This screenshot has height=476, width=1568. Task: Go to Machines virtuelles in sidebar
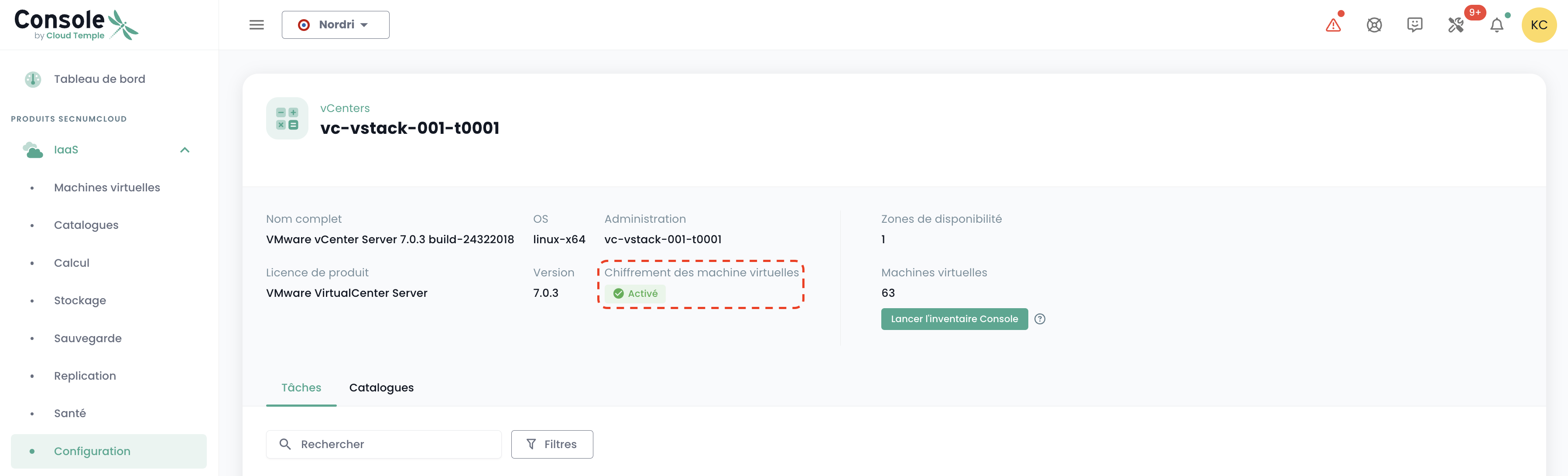click(107, 188)
